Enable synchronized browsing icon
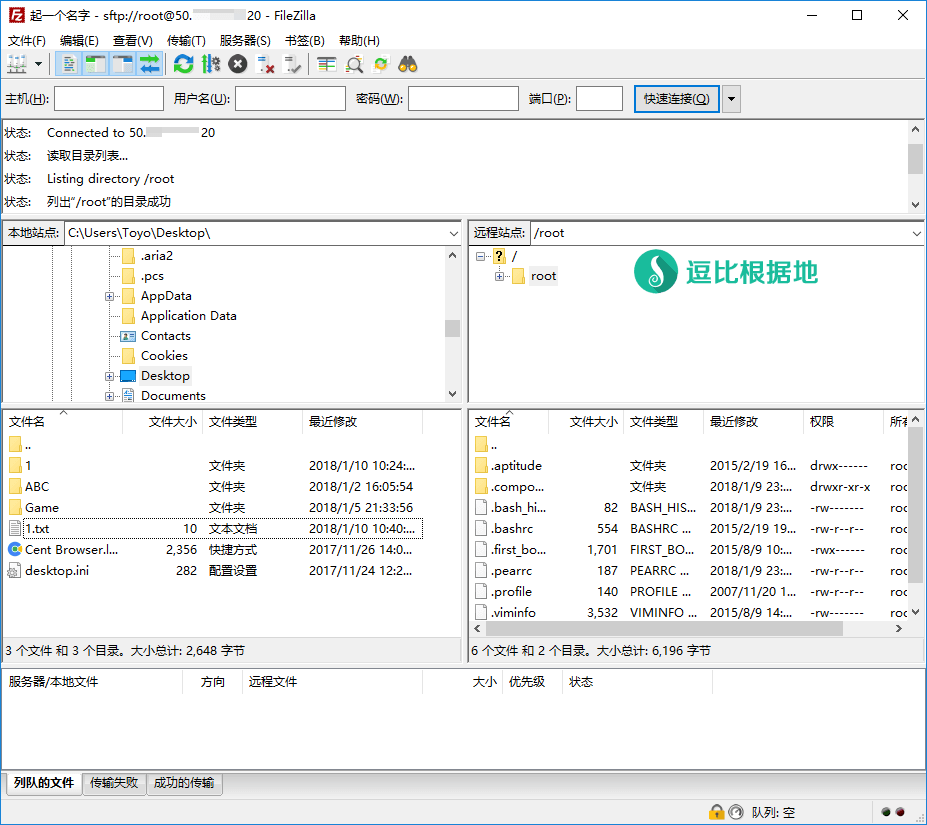The height and width of the screenshot is (825, 927). click(x=381, y=64)
